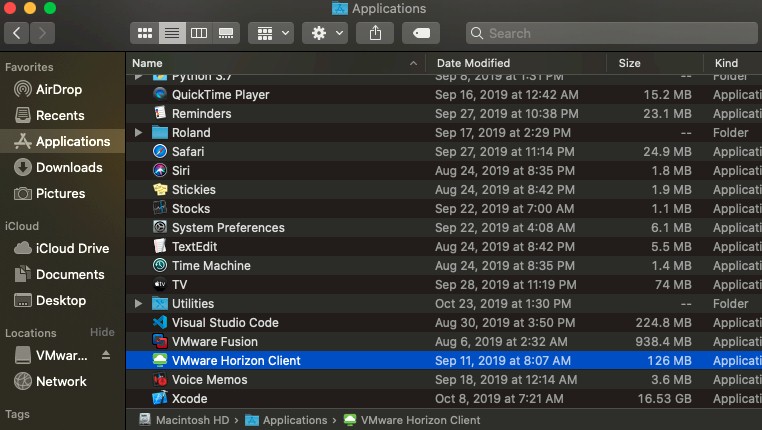
Task: Open AirDrop in the sidebar
Action: 62,89
